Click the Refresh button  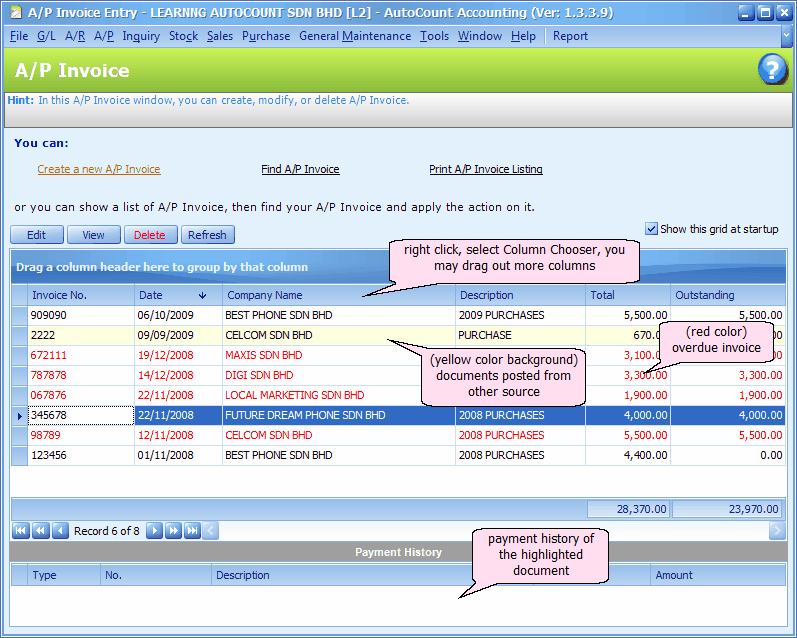[207, 235]
